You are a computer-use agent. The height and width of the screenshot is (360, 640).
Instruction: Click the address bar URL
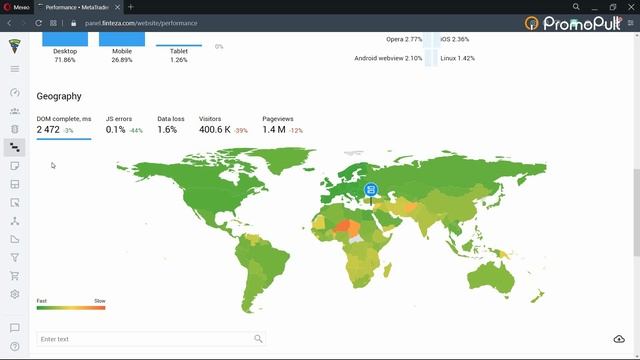click(x=141, y=23)
